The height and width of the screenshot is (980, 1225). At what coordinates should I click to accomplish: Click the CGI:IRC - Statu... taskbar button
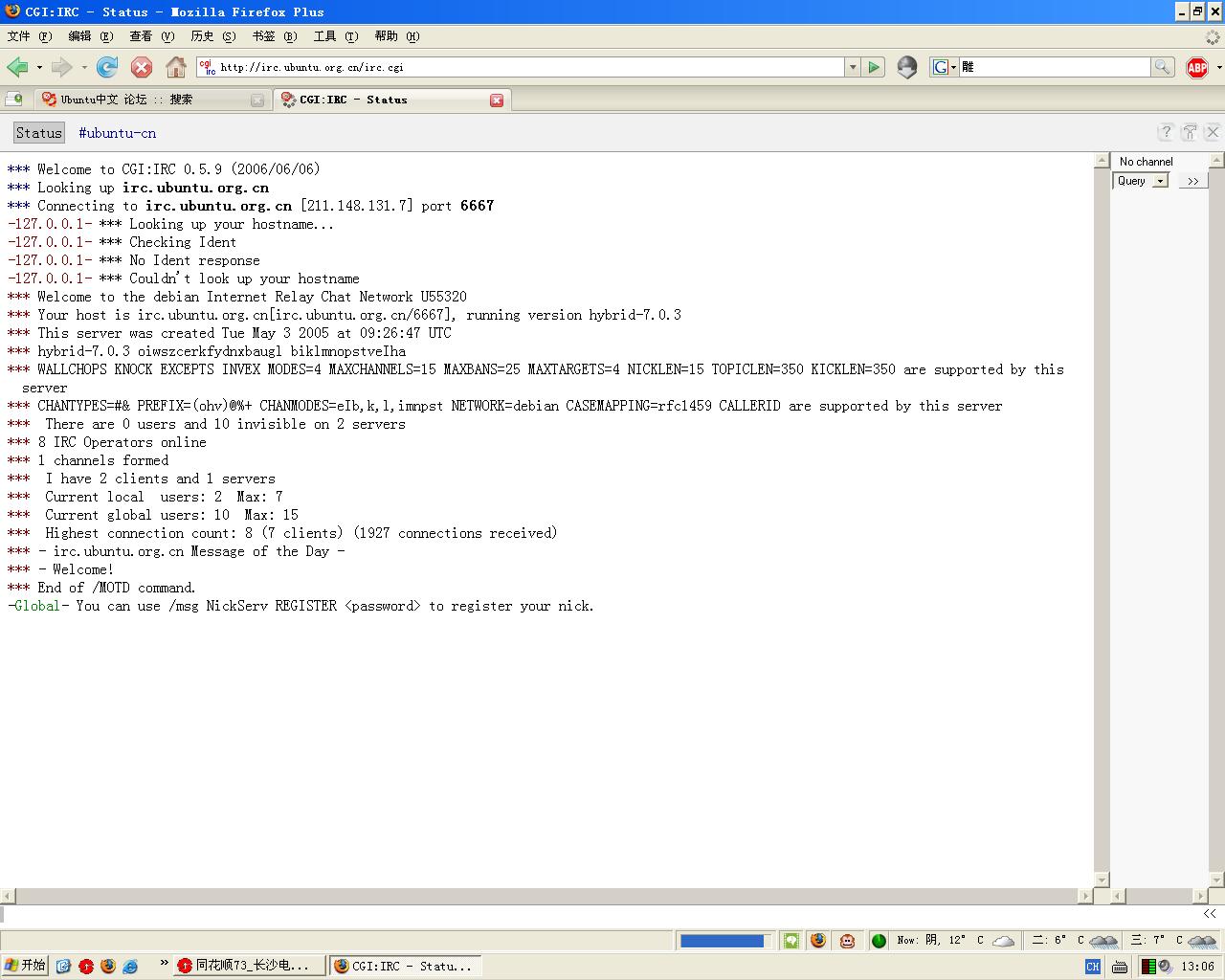point(405,967)
